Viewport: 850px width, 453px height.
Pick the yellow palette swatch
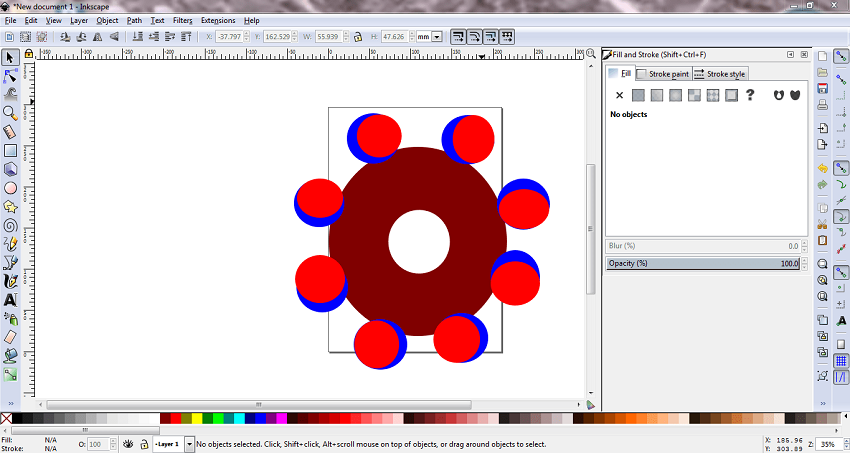[x=196, y=418]
